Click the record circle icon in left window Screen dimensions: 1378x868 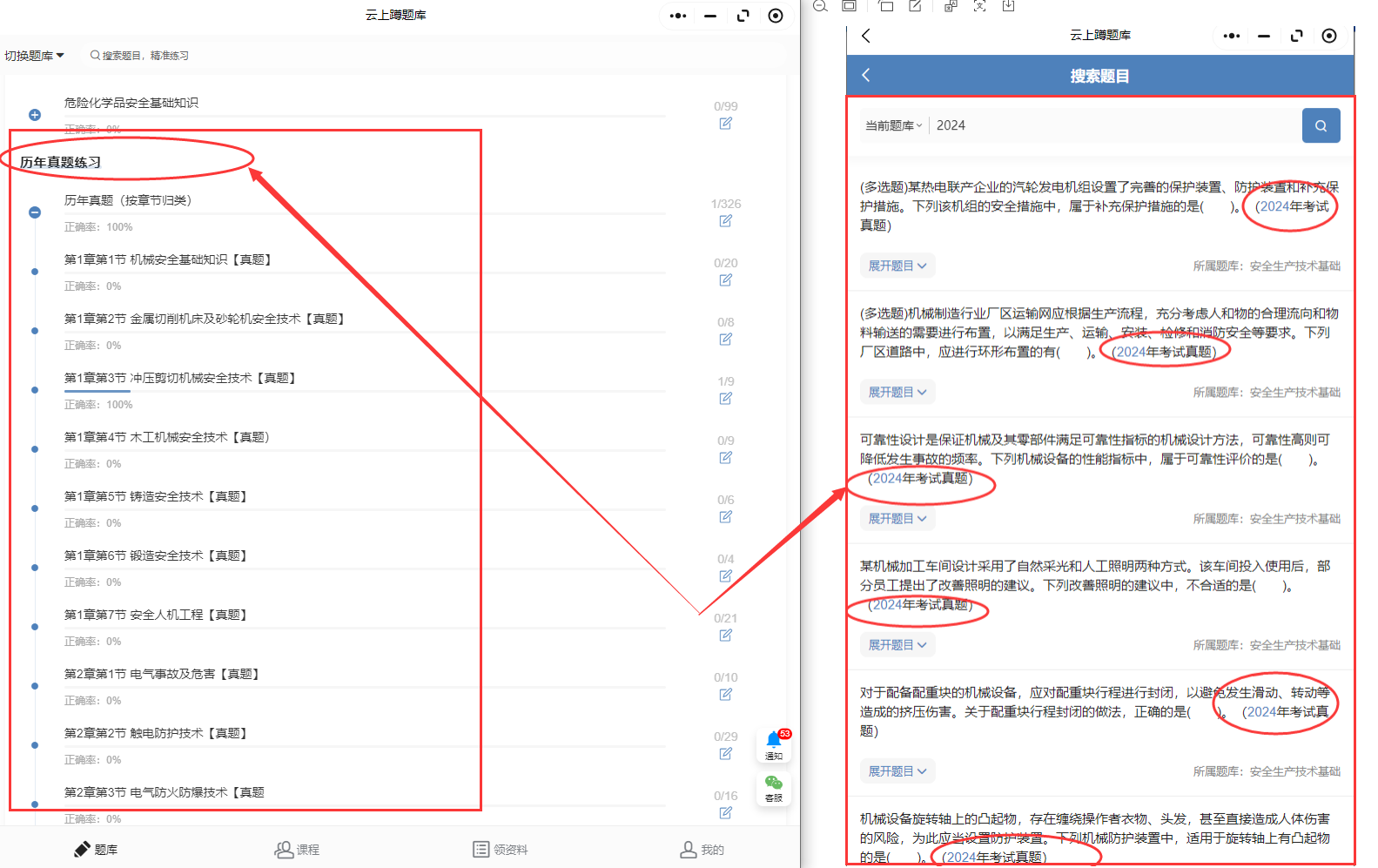(776, 16)
